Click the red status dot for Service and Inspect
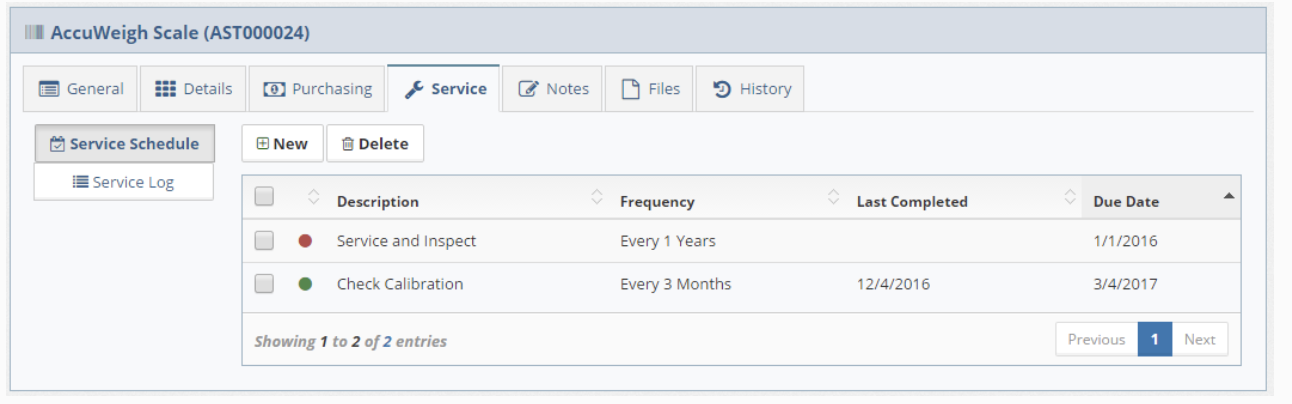The height and width of the screenshot is (404, 1292). click(306, 241)
